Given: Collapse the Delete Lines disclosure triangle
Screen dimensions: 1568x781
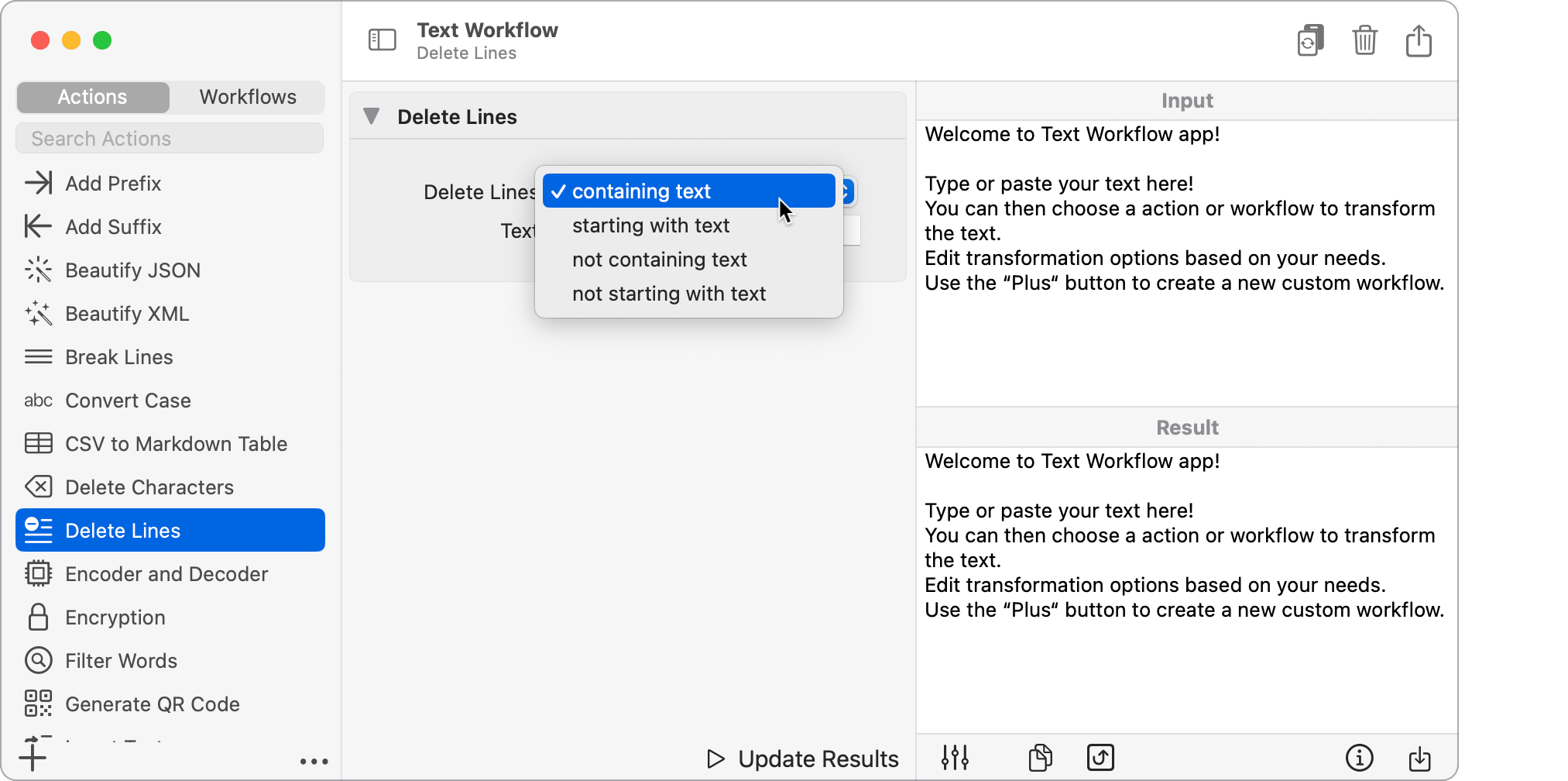Looking at the screenshot, I should [x=372, y=116].
